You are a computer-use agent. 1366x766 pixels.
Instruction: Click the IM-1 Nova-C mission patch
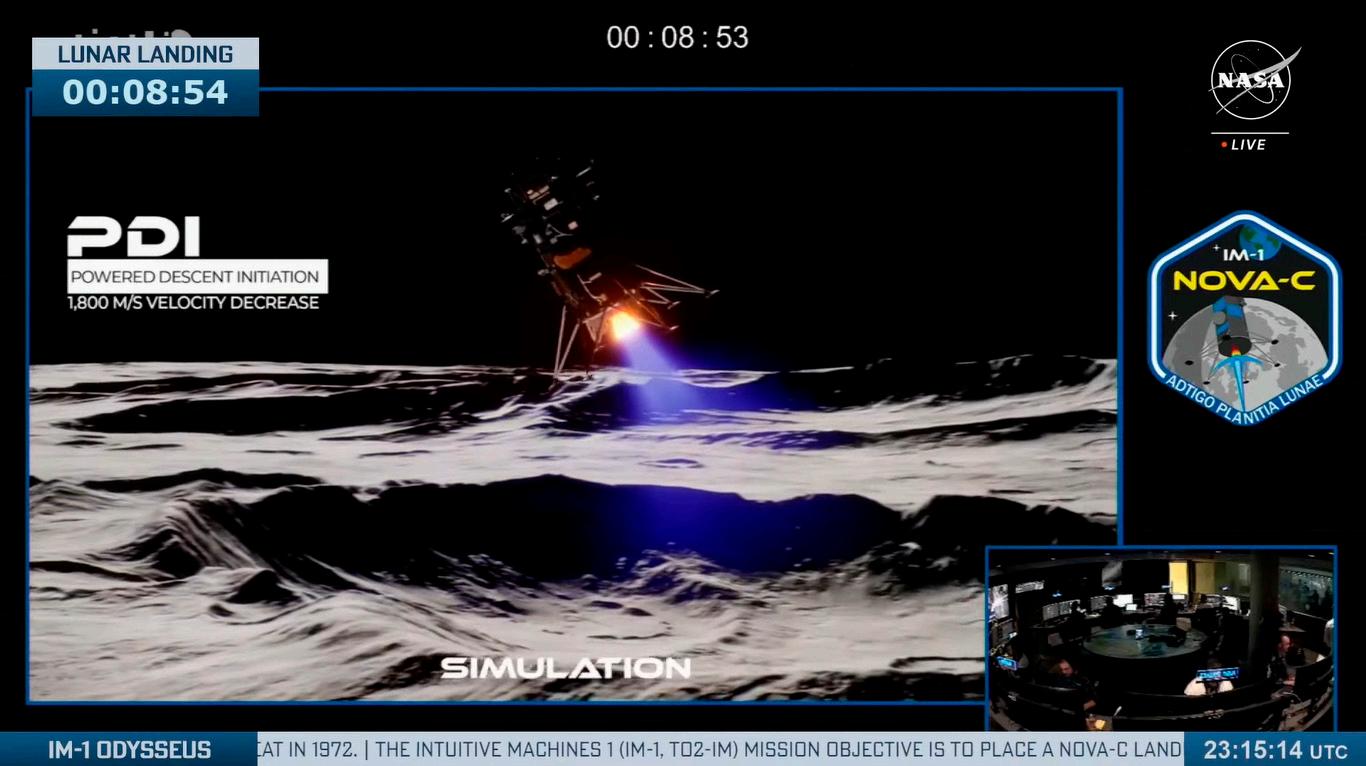point(1244,318)
